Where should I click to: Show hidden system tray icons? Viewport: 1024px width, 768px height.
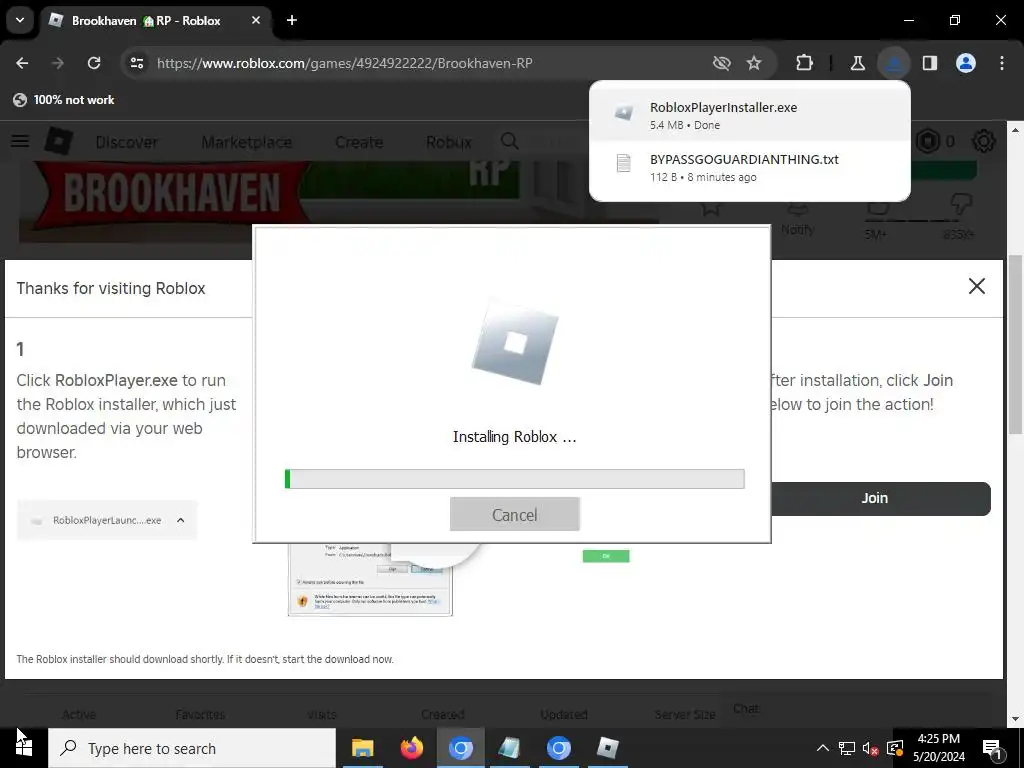pyautogui.click(x=823, y=748)
